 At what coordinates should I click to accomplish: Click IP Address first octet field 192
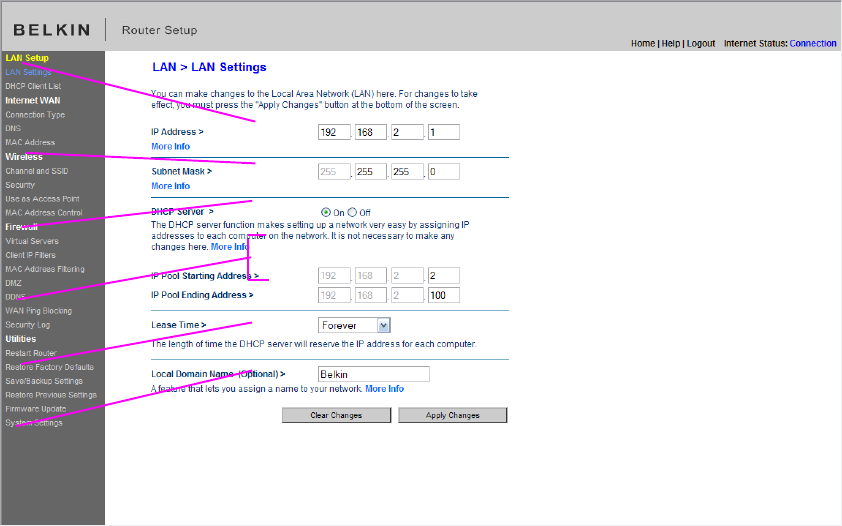[334, 132]
